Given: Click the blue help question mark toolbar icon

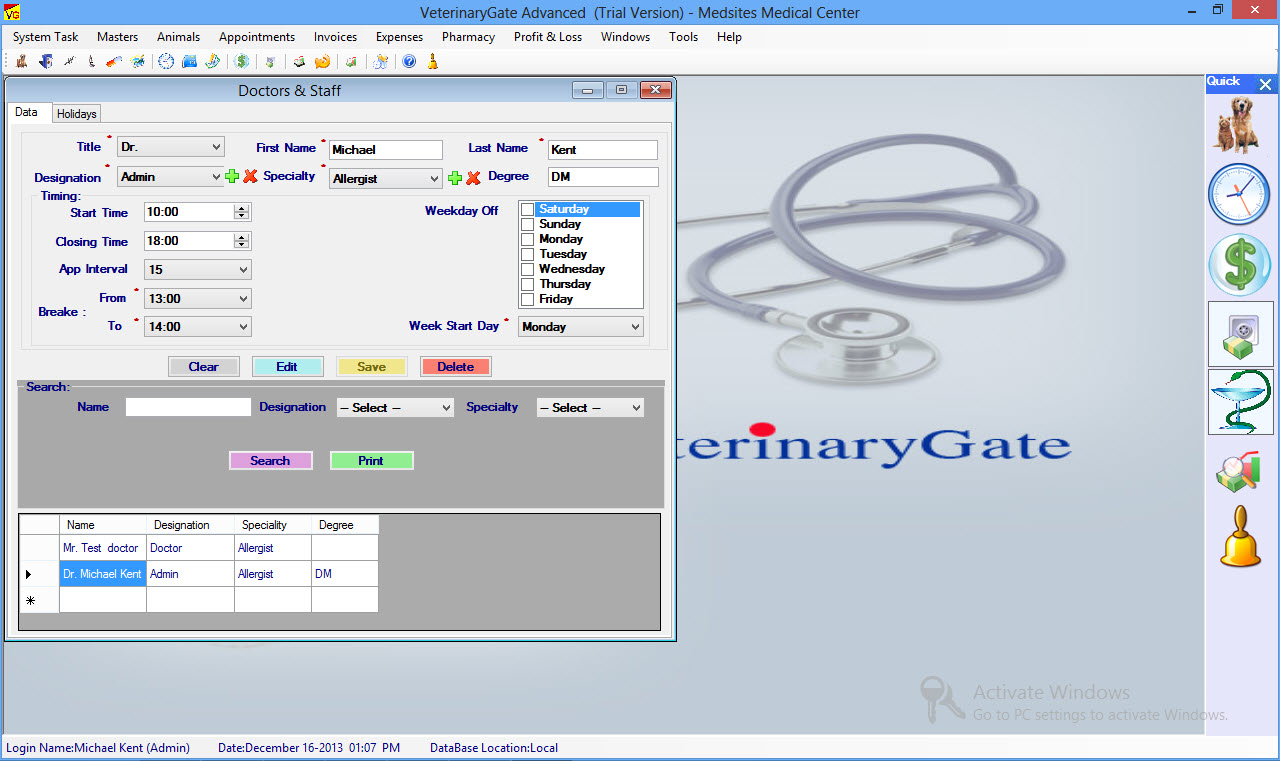Looking at the screenshot, I should [409, 62].
